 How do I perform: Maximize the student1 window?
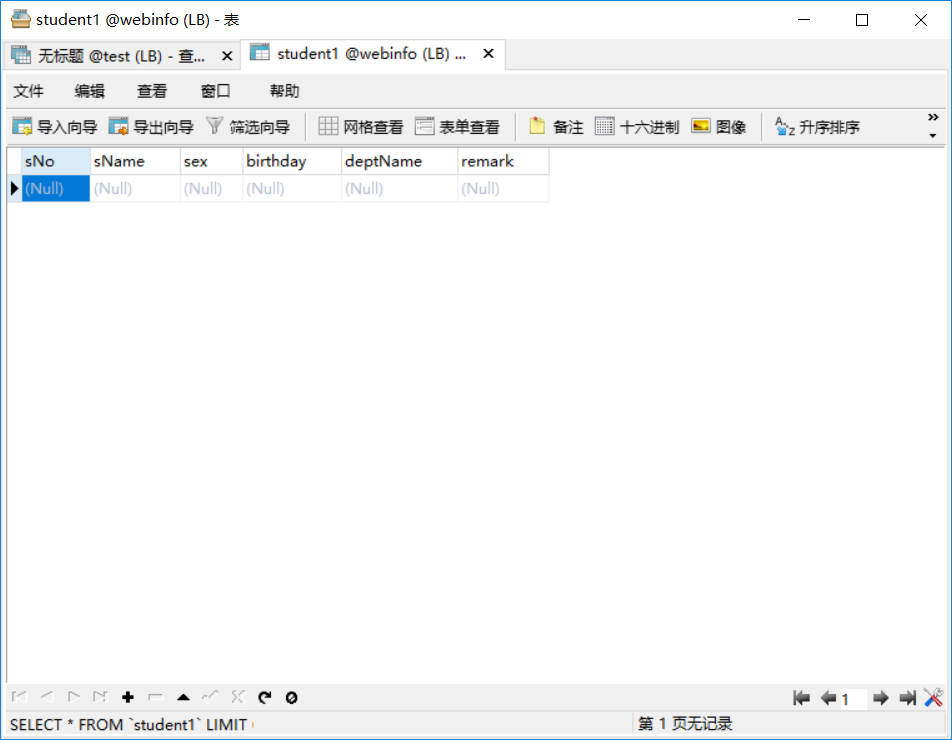coord(862,20)
